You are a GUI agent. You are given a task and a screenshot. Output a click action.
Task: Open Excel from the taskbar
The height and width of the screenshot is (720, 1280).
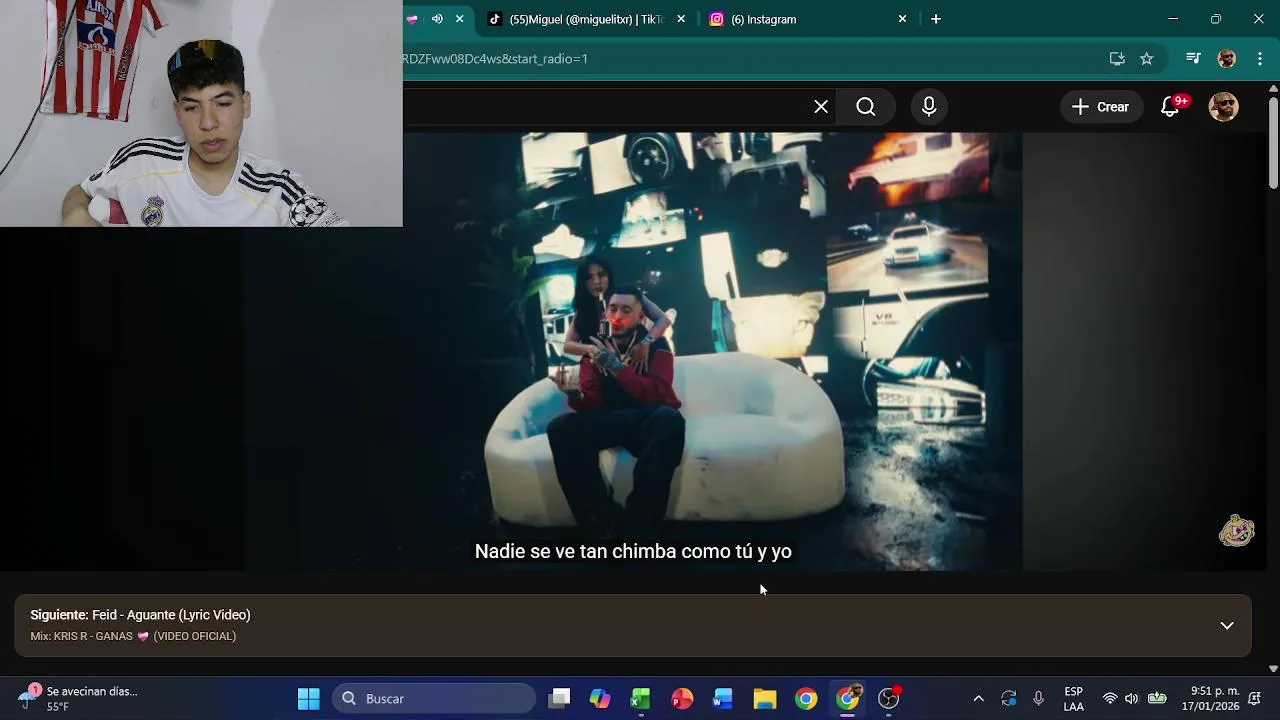pyautogui.click(x=641, y=699)
